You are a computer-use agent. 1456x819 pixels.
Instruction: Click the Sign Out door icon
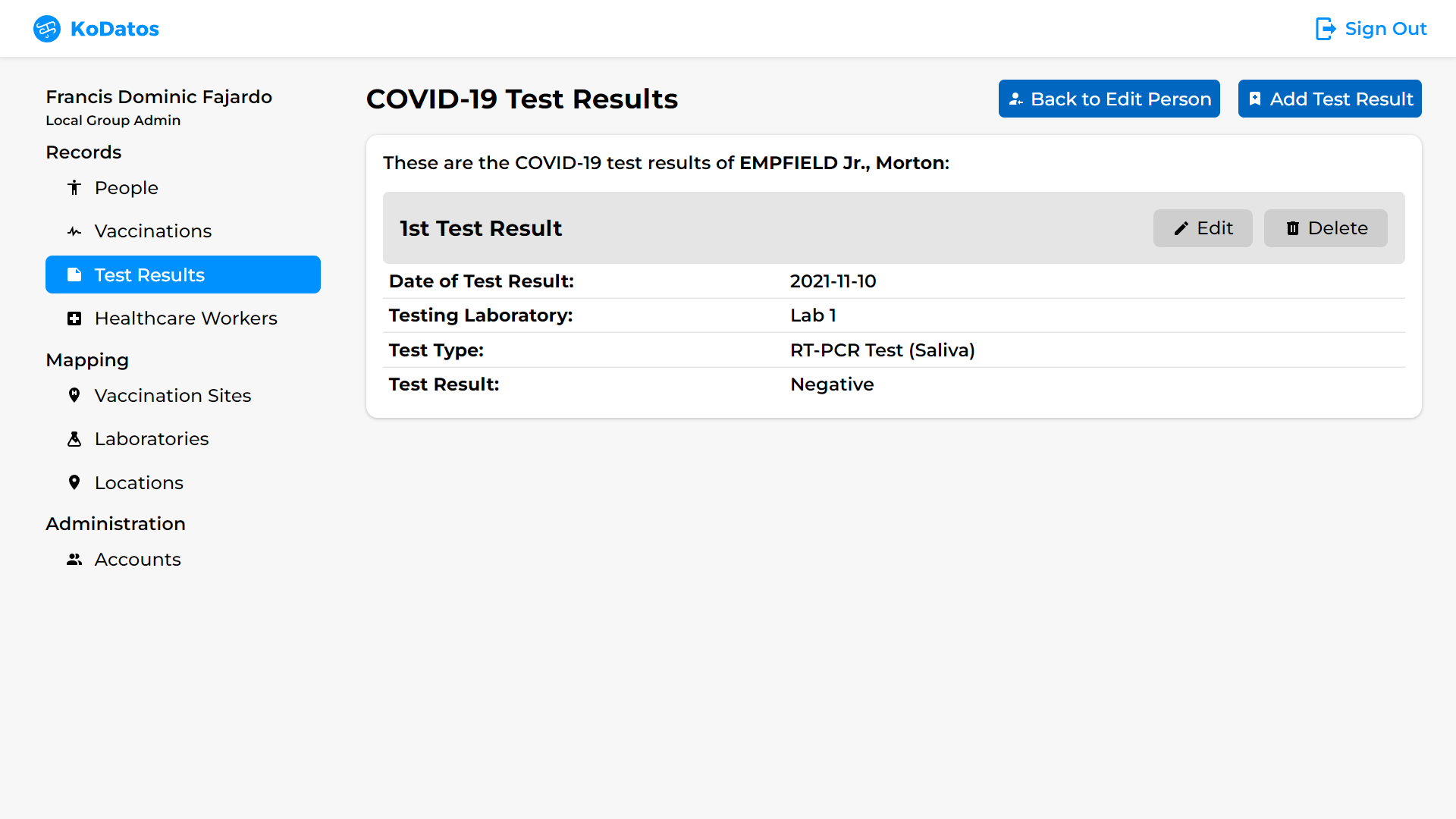(1325, 29)
